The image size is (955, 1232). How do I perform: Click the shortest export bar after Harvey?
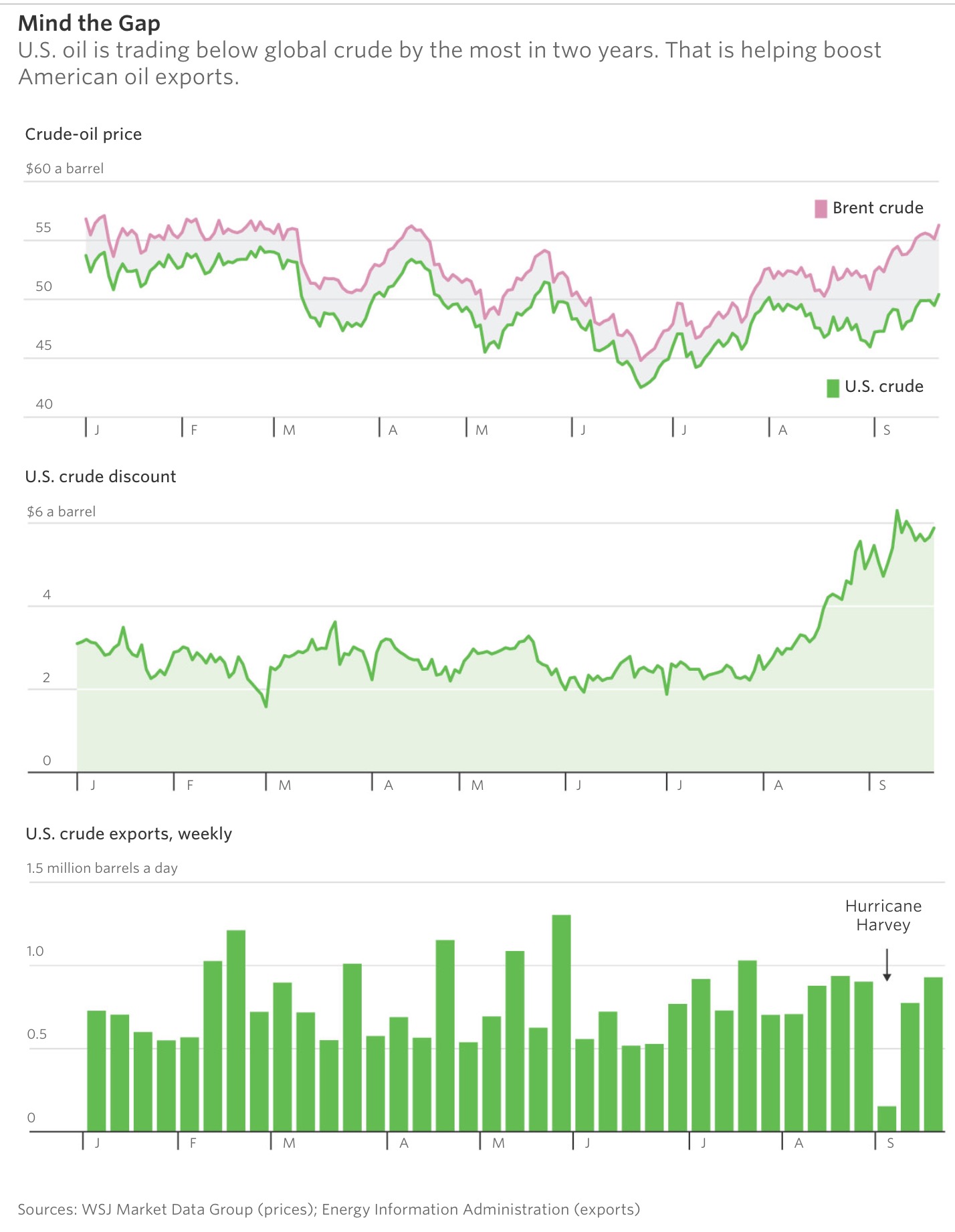click(x=887, y=1118)
